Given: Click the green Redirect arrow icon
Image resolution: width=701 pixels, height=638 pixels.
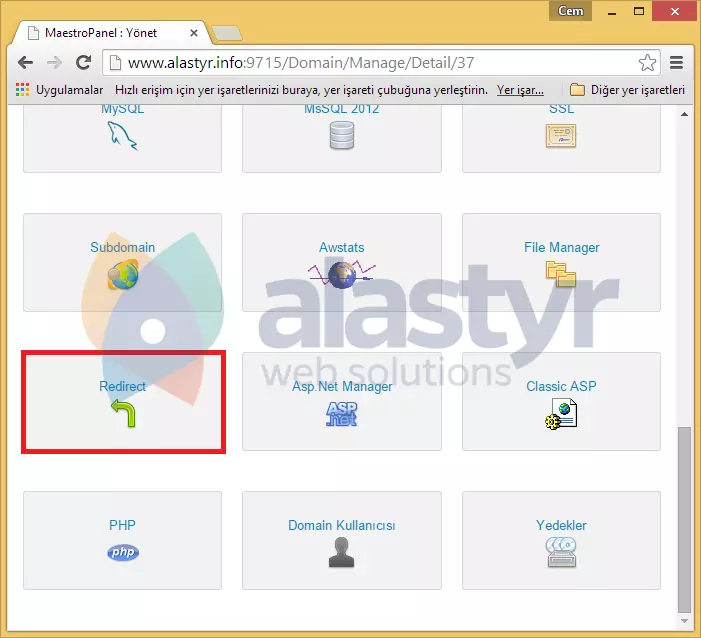Looking at the screenshot, I should [123, 413].
